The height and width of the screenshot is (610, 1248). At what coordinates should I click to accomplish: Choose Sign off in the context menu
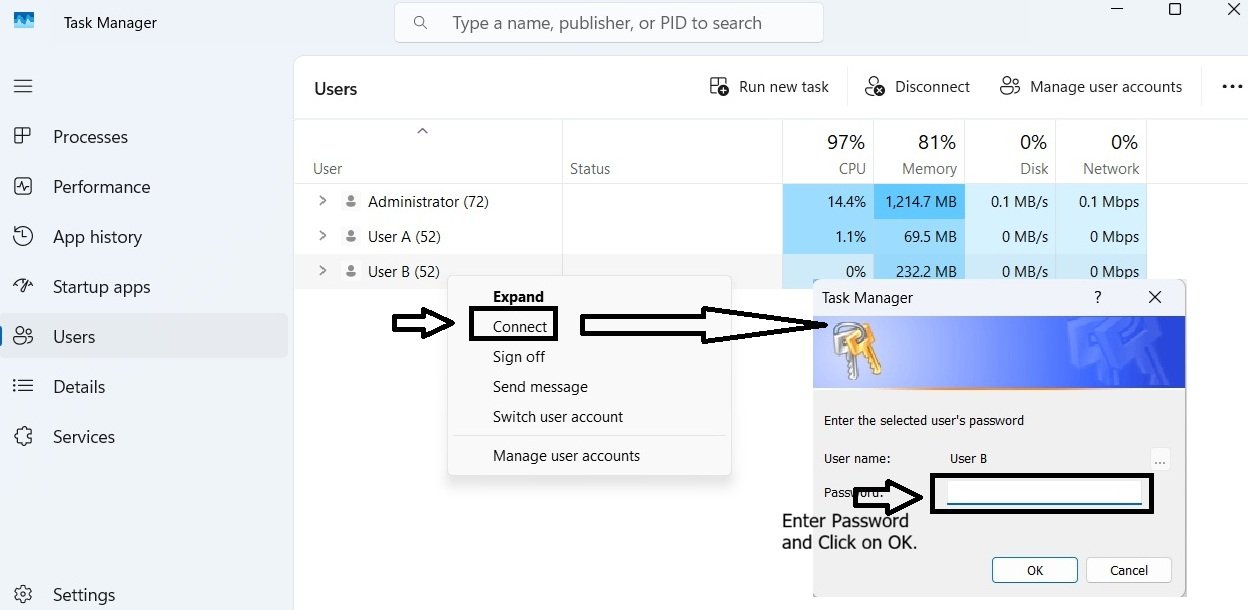tap(519, 357)
